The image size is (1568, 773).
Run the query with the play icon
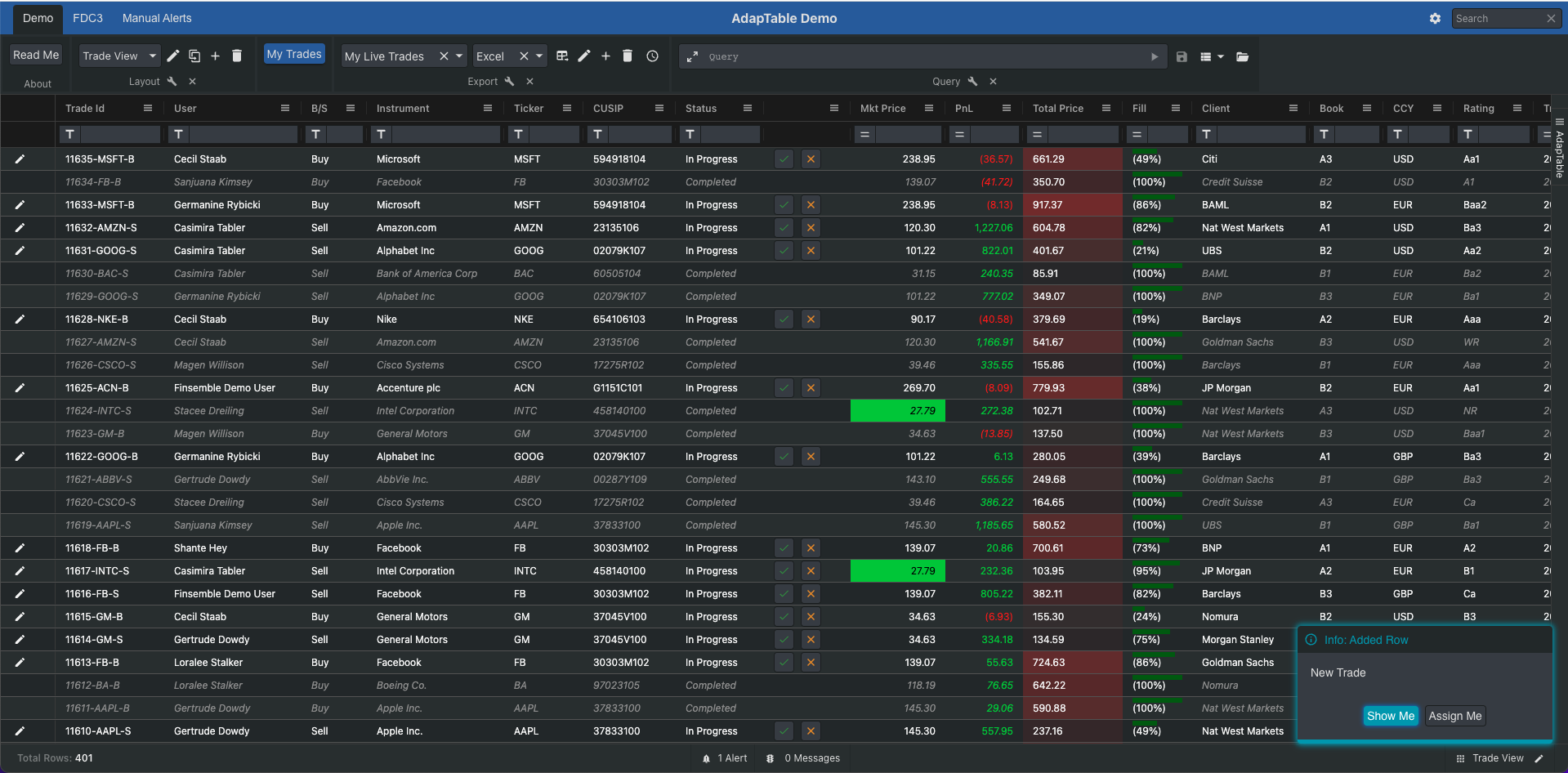tap(1155, 56)
